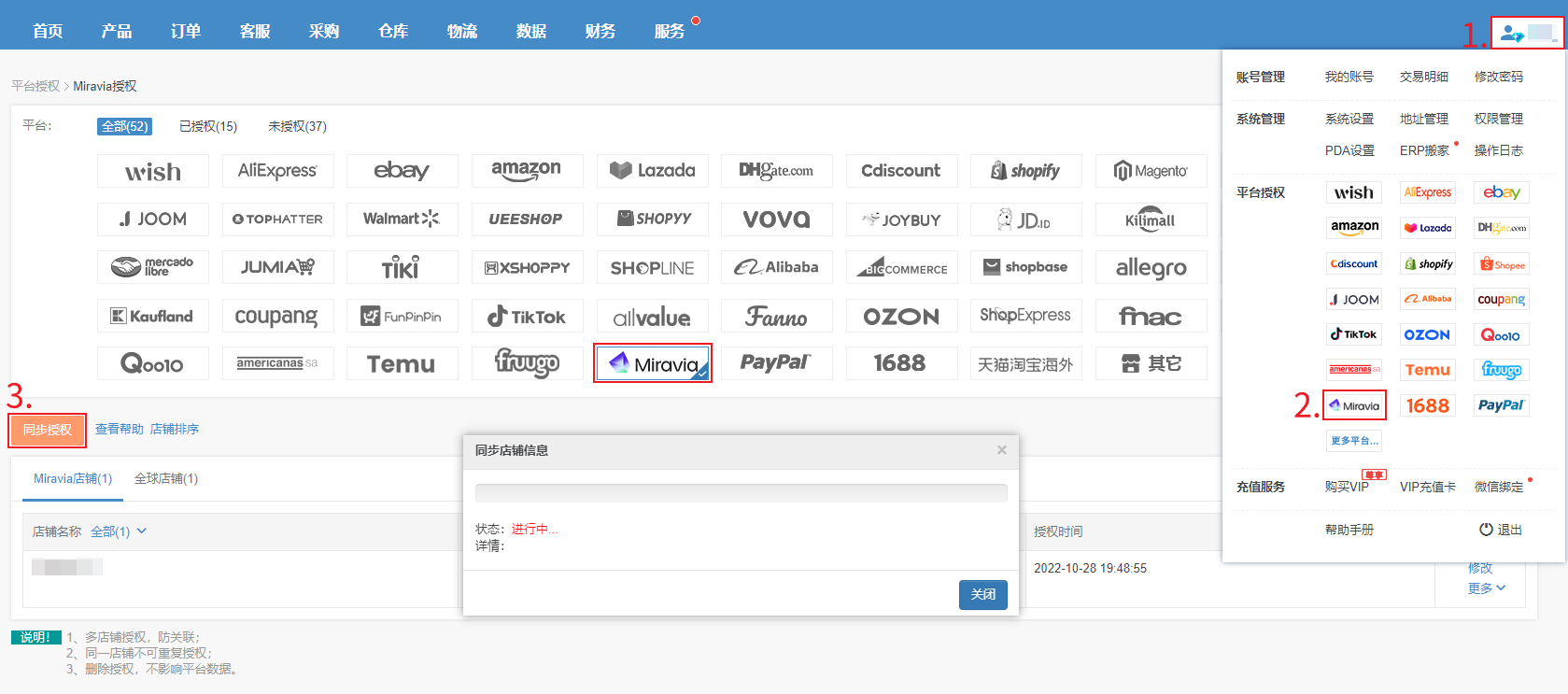Open 微信绑定 in account panel

(1499, 487)
